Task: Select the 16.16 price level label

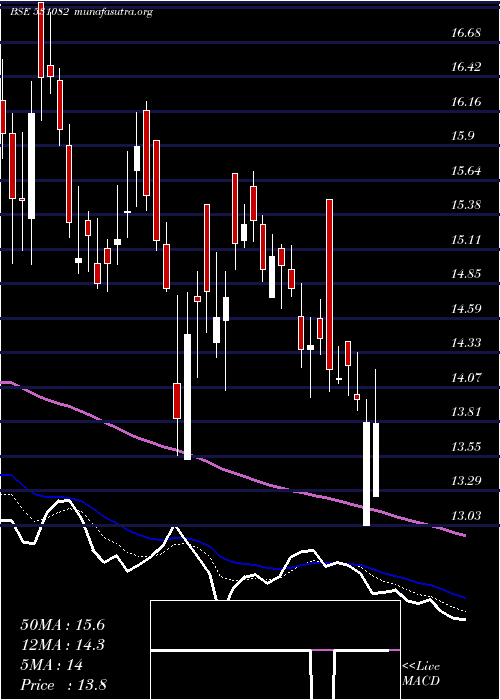Action: click(x=466, y=101)
